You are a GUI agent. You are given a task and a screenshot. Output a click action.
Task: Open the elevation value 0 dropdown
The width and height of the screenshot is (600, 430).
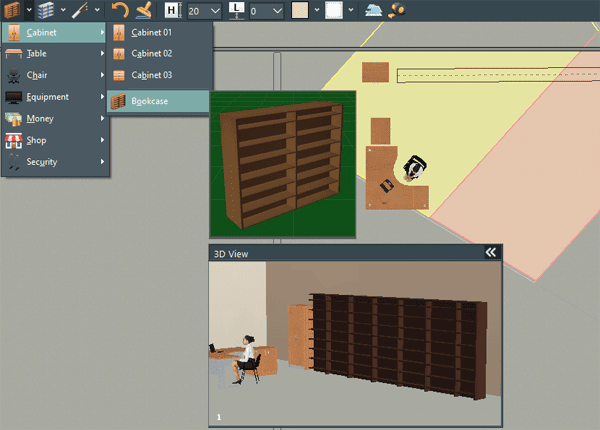[279, 11]
